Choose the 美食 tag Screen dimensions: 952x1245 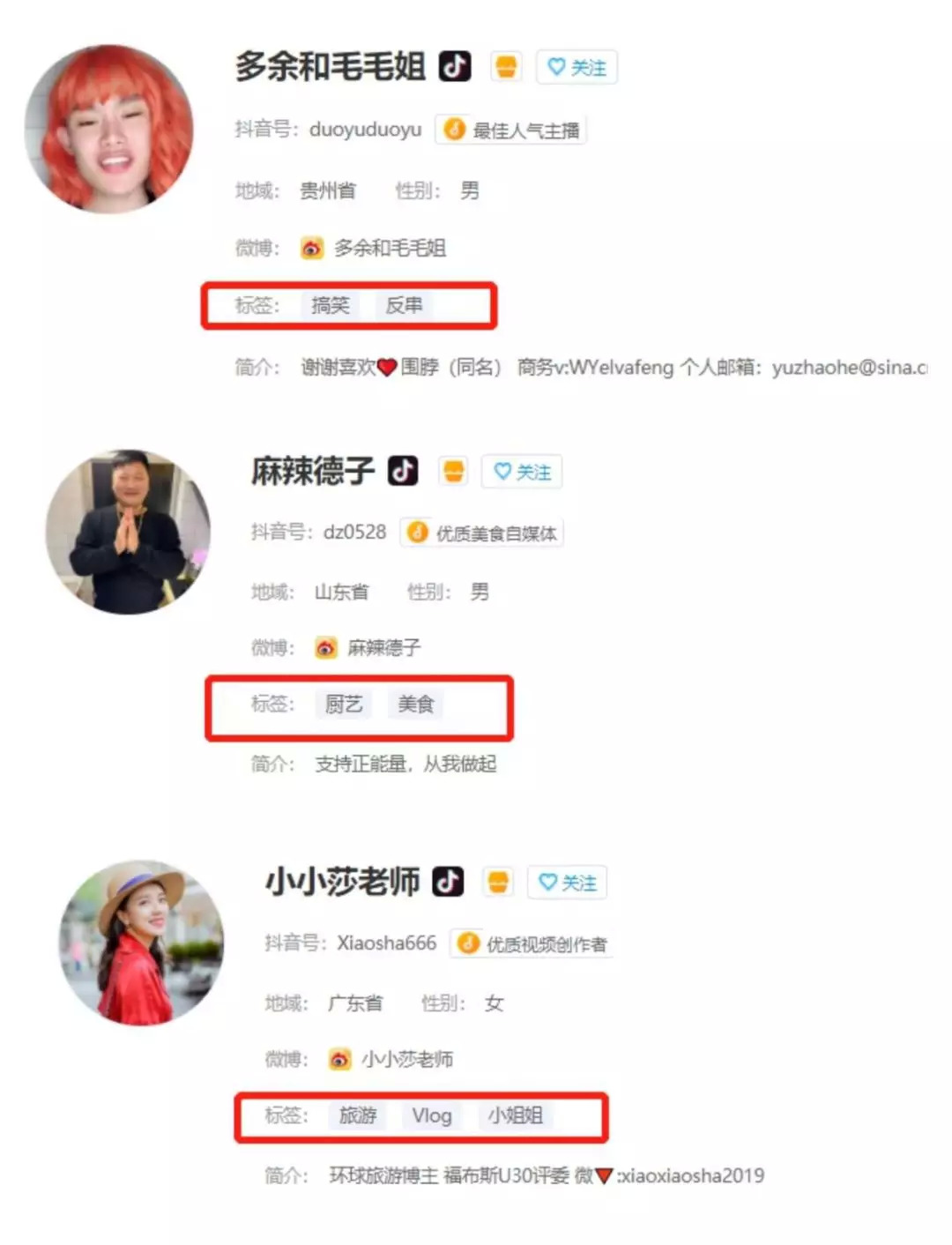(x=416, y=704)
